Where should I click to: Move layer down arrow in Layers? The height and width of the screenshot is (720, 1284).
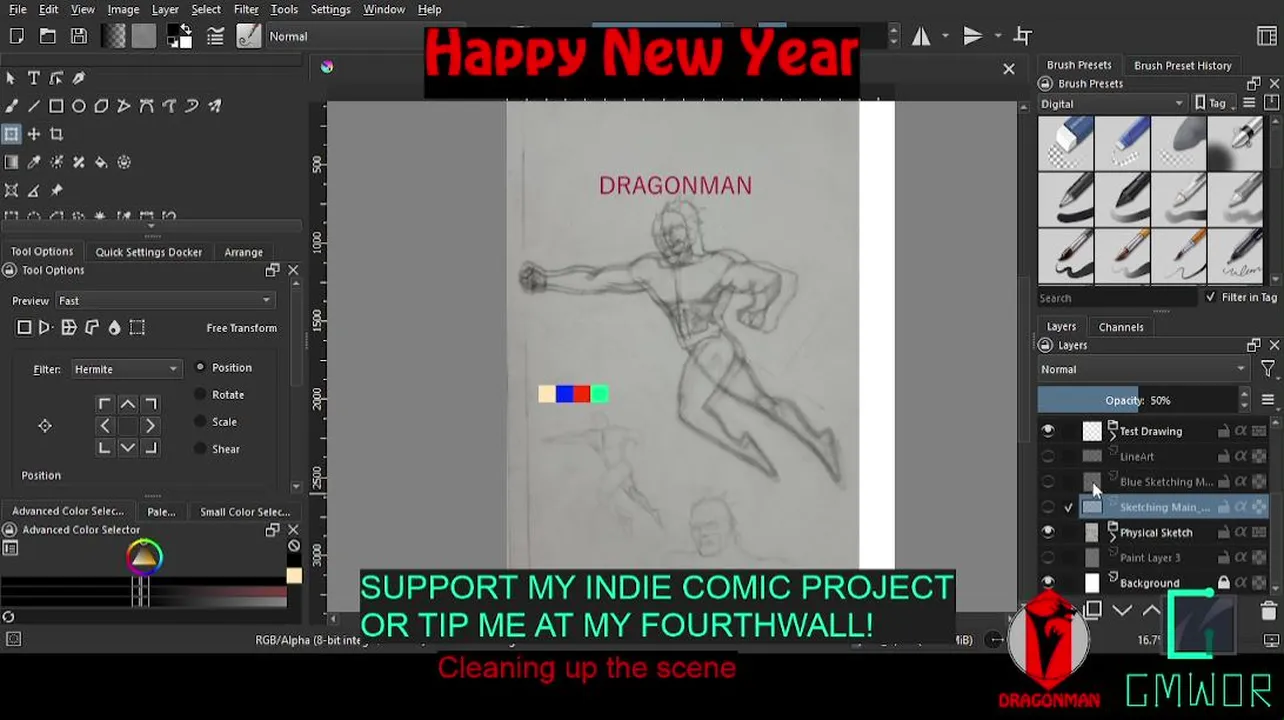pos(1122,610)
